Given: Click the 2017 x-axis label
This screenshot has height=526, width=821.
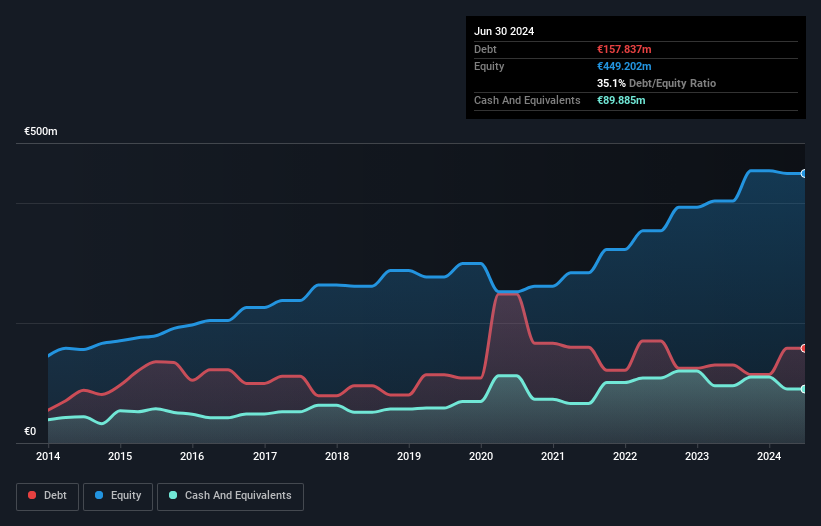Looking at the screenshot, I should 265,456.
